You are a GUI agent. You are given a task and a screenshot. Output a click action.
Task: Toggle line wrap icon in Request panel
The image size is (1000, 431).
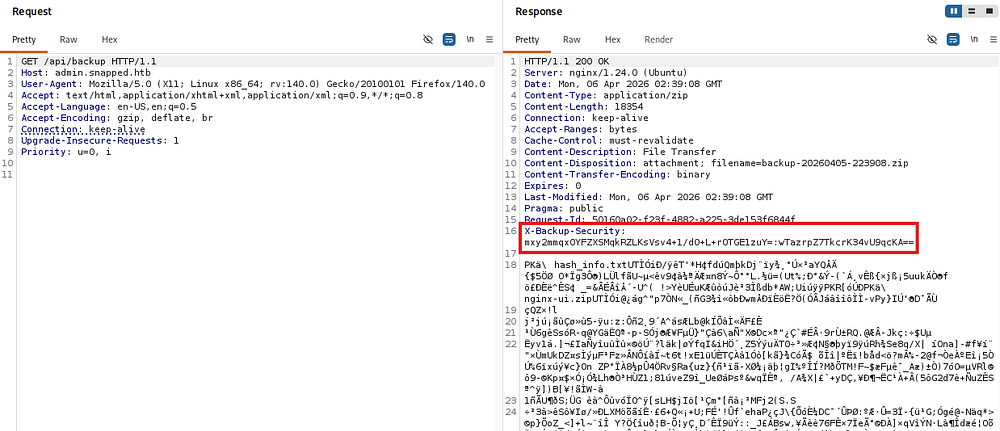(449, 40)
